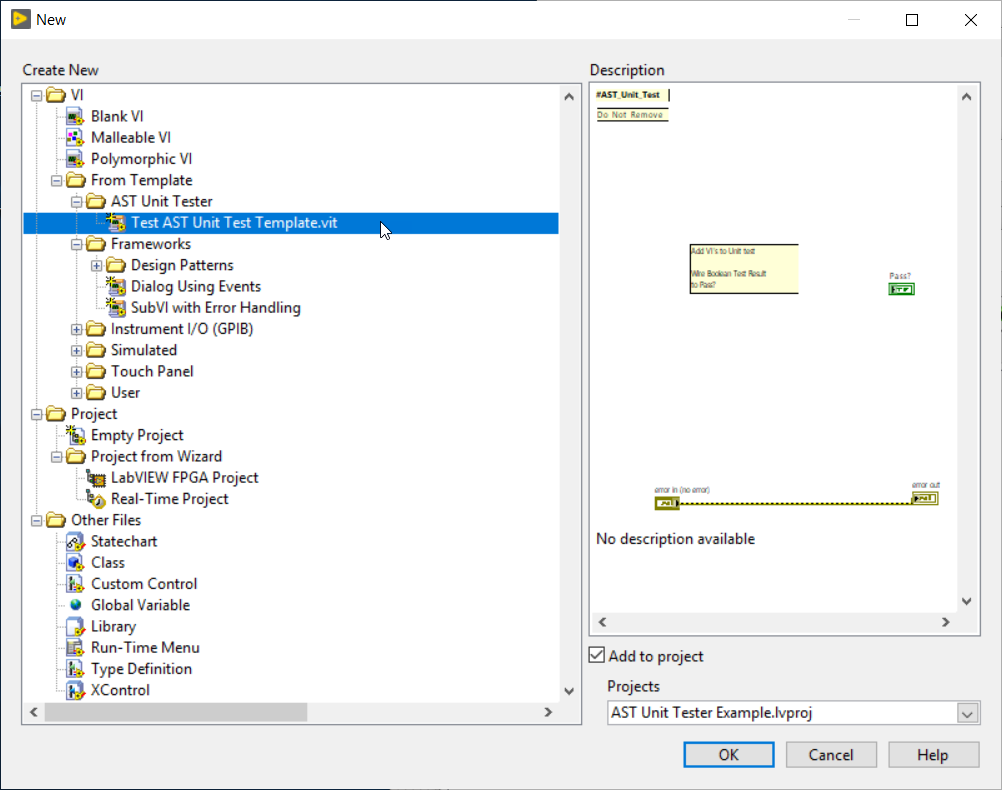Click the Help button

click(x=933, y=755)
